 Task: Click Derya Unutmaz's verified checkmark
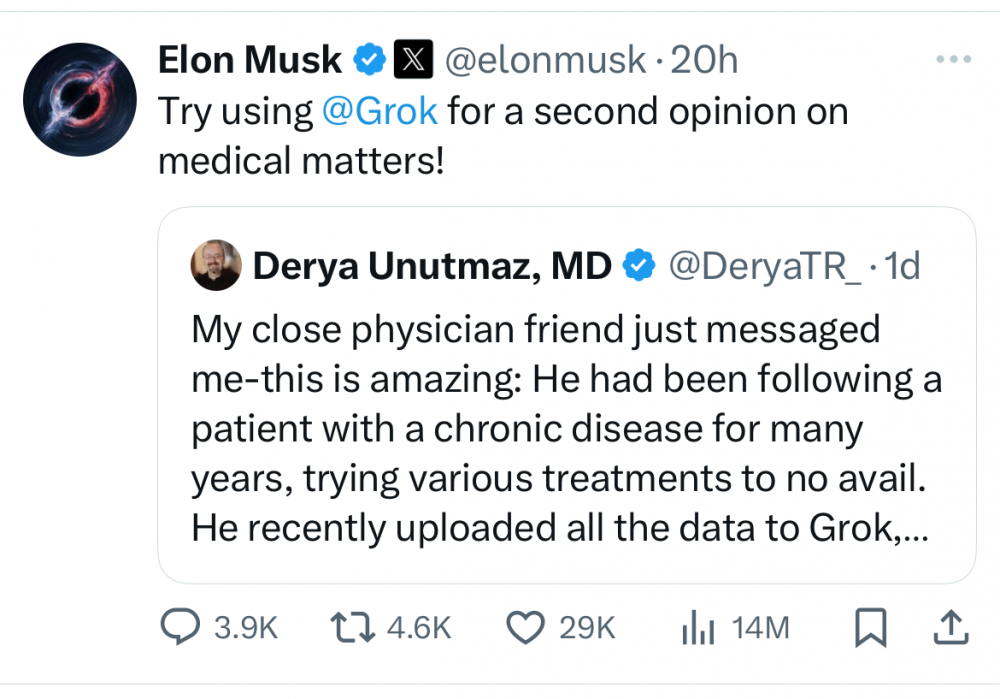(640, 265)
